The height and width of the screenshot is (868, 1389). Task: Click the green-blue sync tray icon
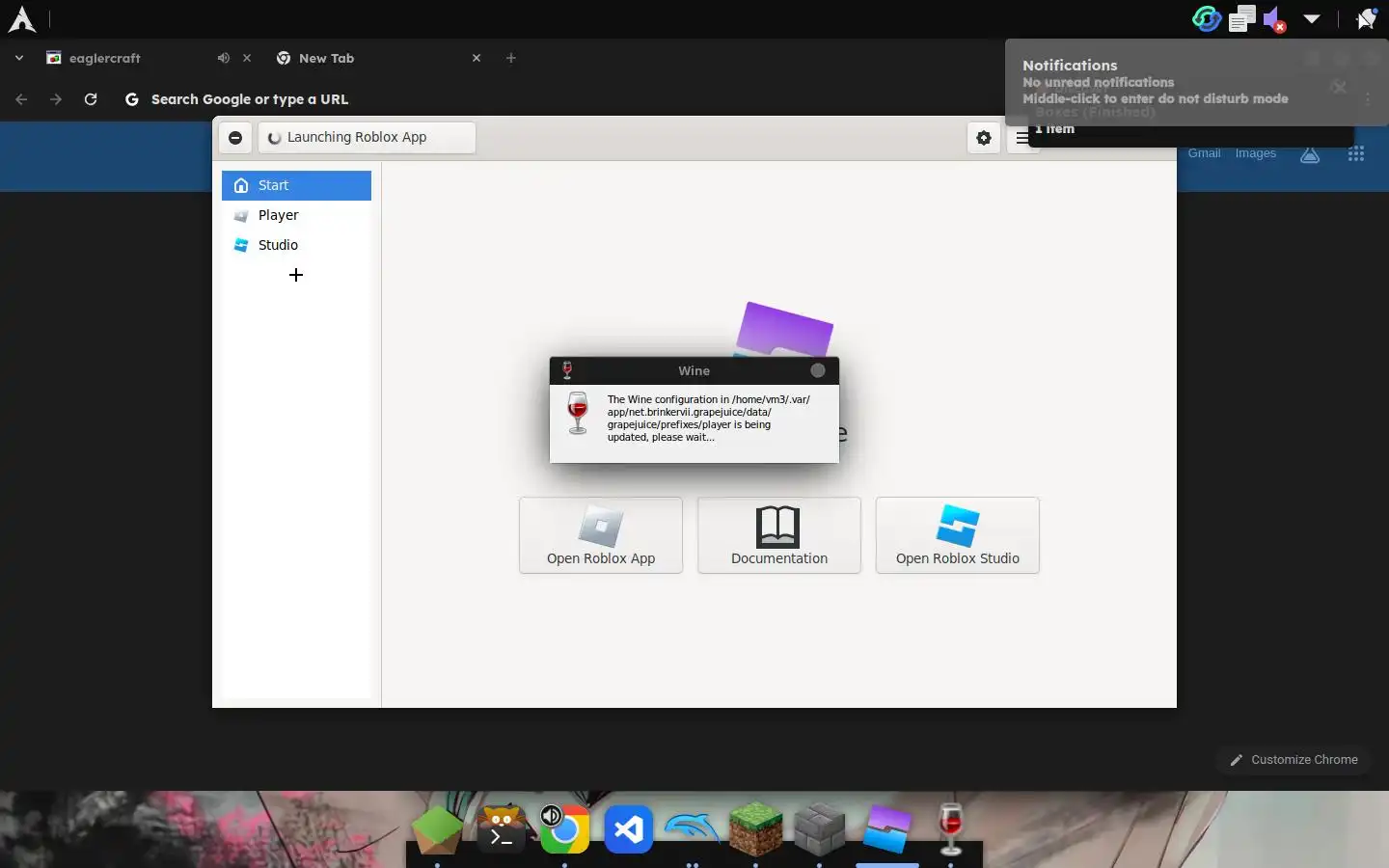pyautogui.click(x=1207, y=18)
